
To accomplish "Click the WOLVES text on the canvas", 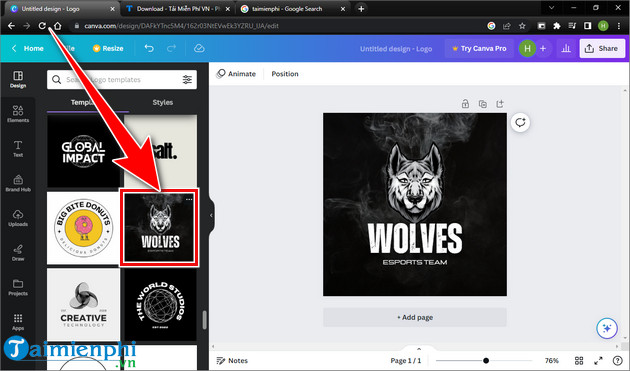I will [x=415, y=238].
